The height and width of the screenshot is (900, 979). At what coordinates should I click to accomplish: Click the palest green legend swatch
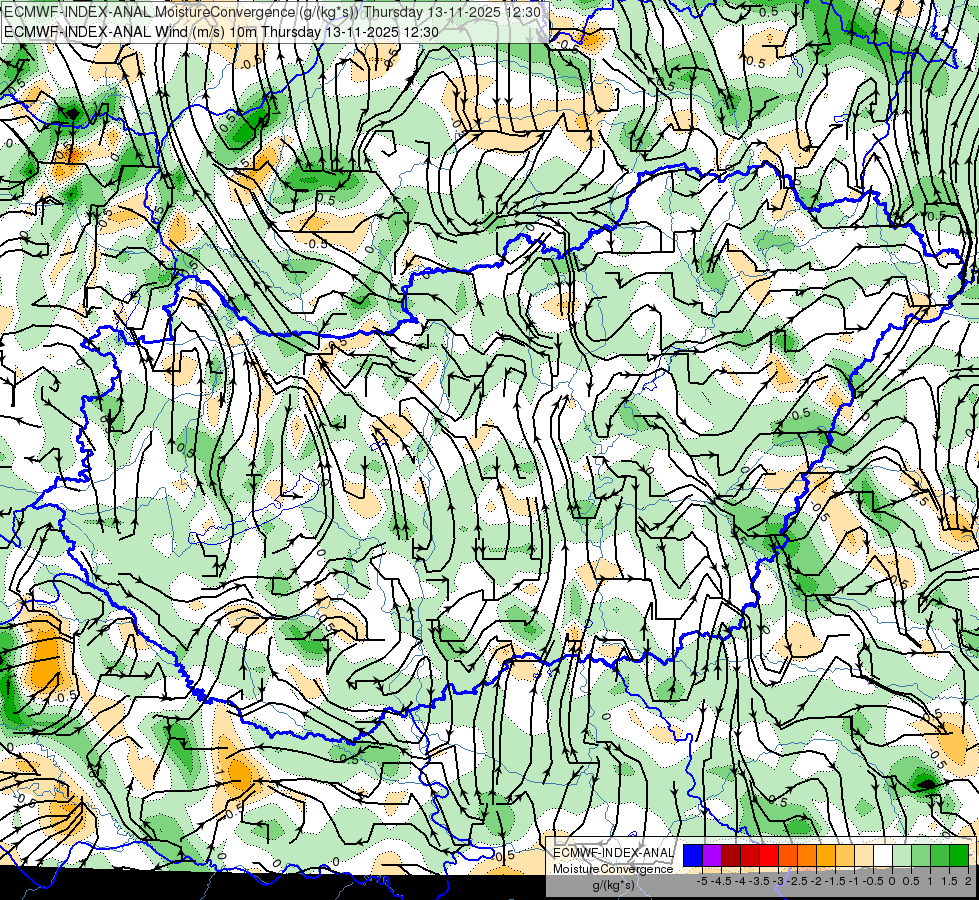click(x=902, y=856)
